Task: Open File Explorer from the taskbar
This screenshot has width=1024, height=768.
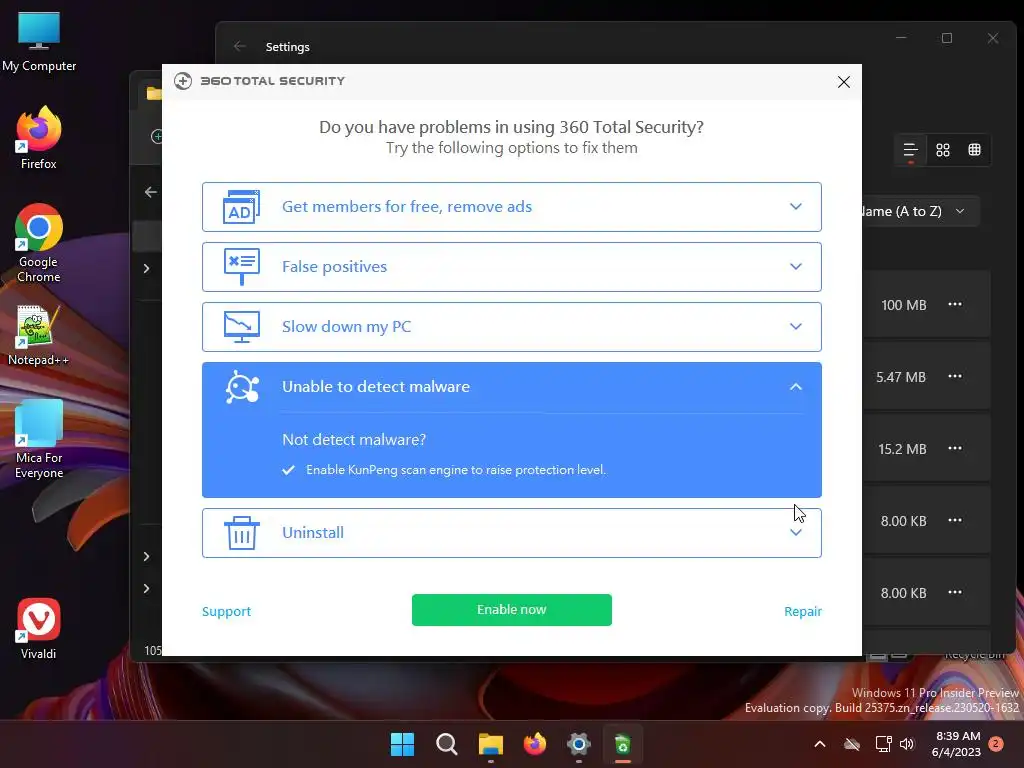Action: click(x=490, y=744)
